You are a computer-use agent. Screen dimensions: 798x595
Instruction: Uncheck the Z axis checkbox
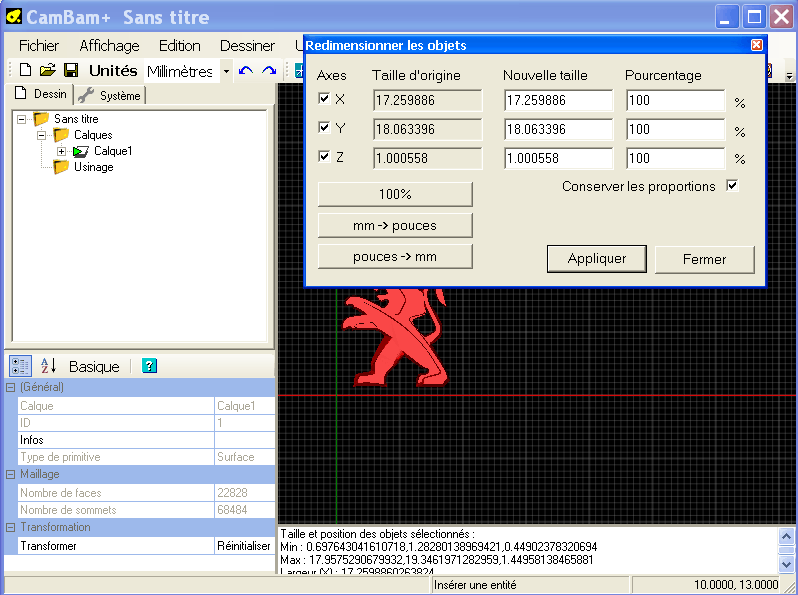coord(324,156)
